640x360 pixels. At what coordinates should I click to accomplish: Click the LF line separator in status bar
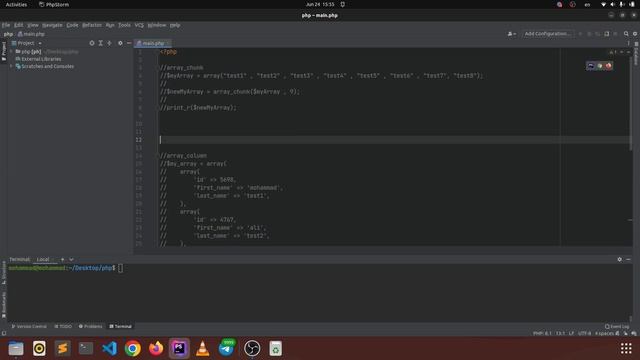click(x=571, y=333)
